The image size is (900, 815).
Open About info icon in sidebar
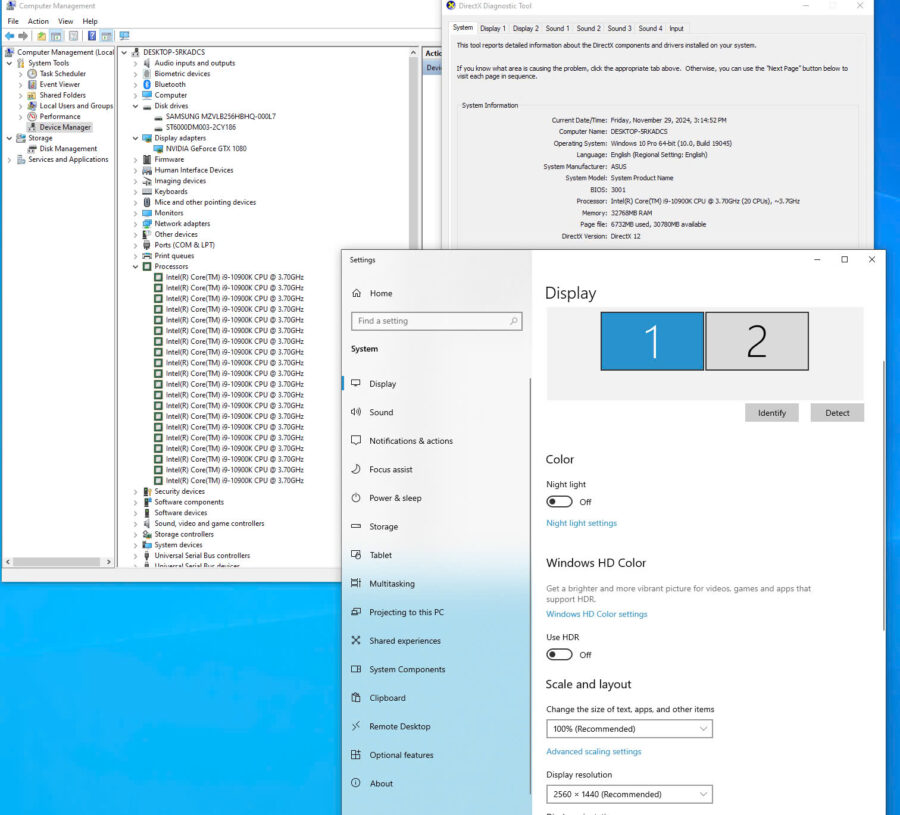click(356, 783)
